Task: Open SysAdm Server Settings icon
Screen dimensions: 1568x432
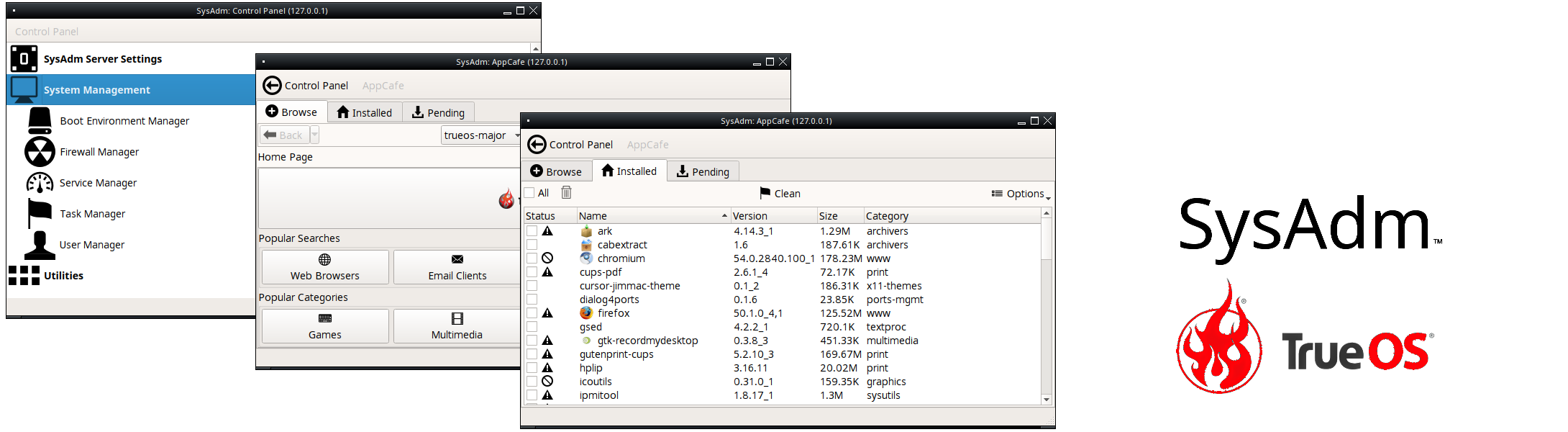Action: pyautogui.click(x=24, y=59)
